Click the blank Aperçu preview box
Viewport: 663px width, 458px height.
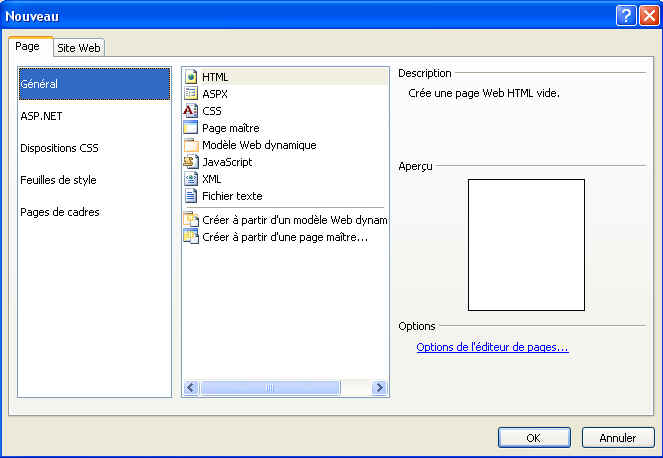coord(526,244)
